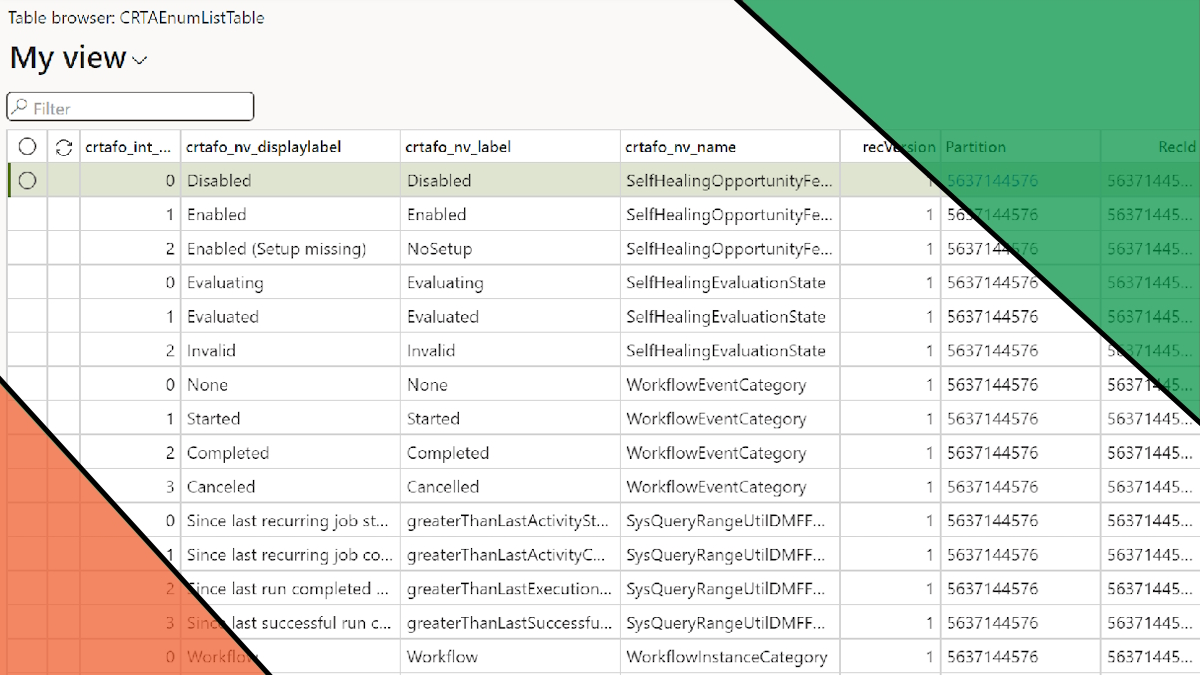
Task: Click the 'Table browser: CRTAEnumListTable' title text
Action: pos(136,18)
